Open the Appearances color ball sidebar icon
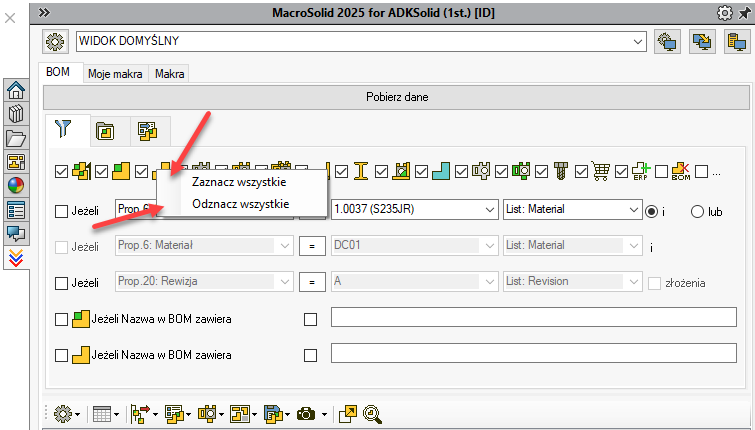Image resolution: width=755 pixels, height=430 pixels. point(16,186)
